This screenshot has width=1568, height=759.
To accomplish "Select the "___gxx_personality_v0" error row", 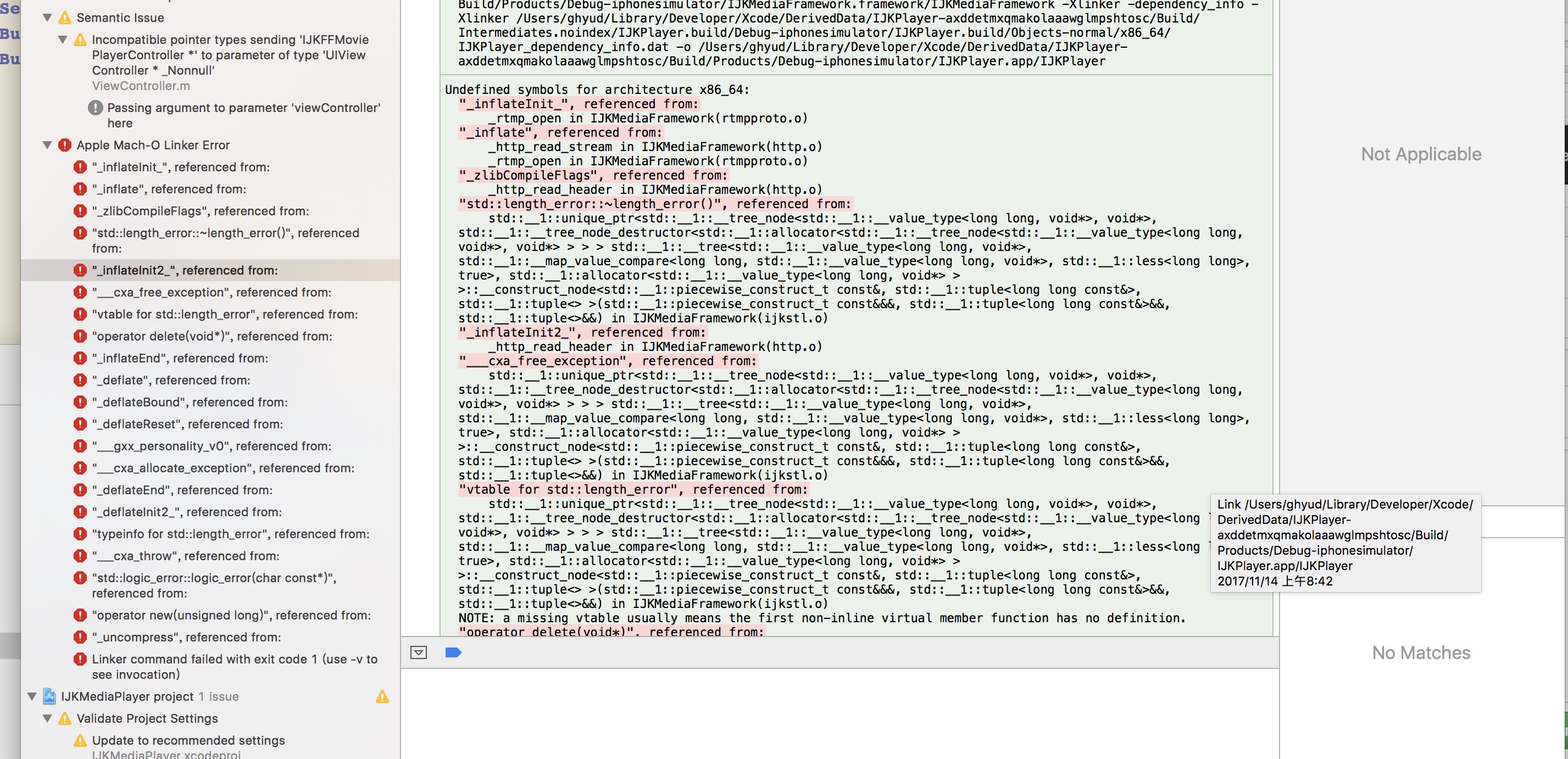I will point(210,446).
